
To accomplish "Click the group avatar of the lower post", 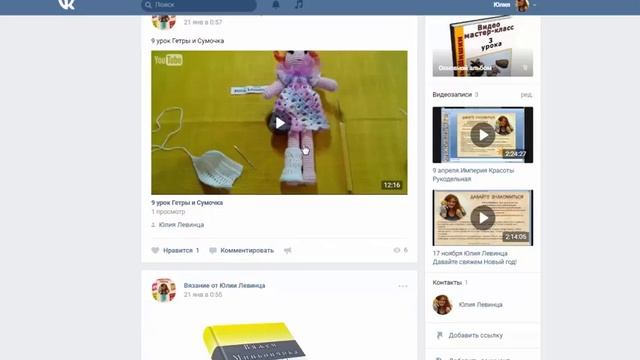I will 164,290.
